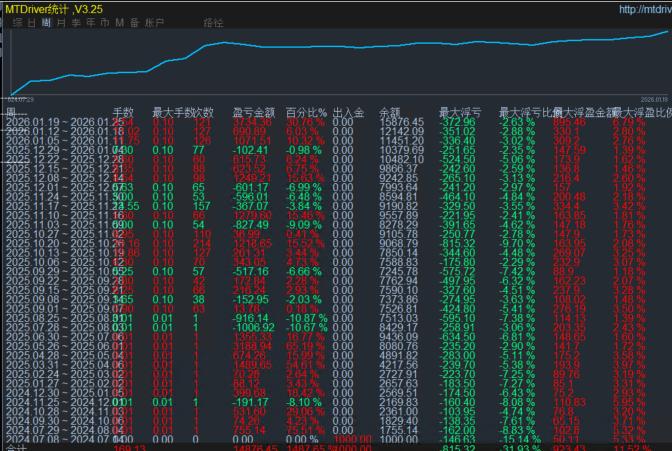Open the http://mtdriv link
Viewport: 672px width, 451px height.
(x=645, y=9)
